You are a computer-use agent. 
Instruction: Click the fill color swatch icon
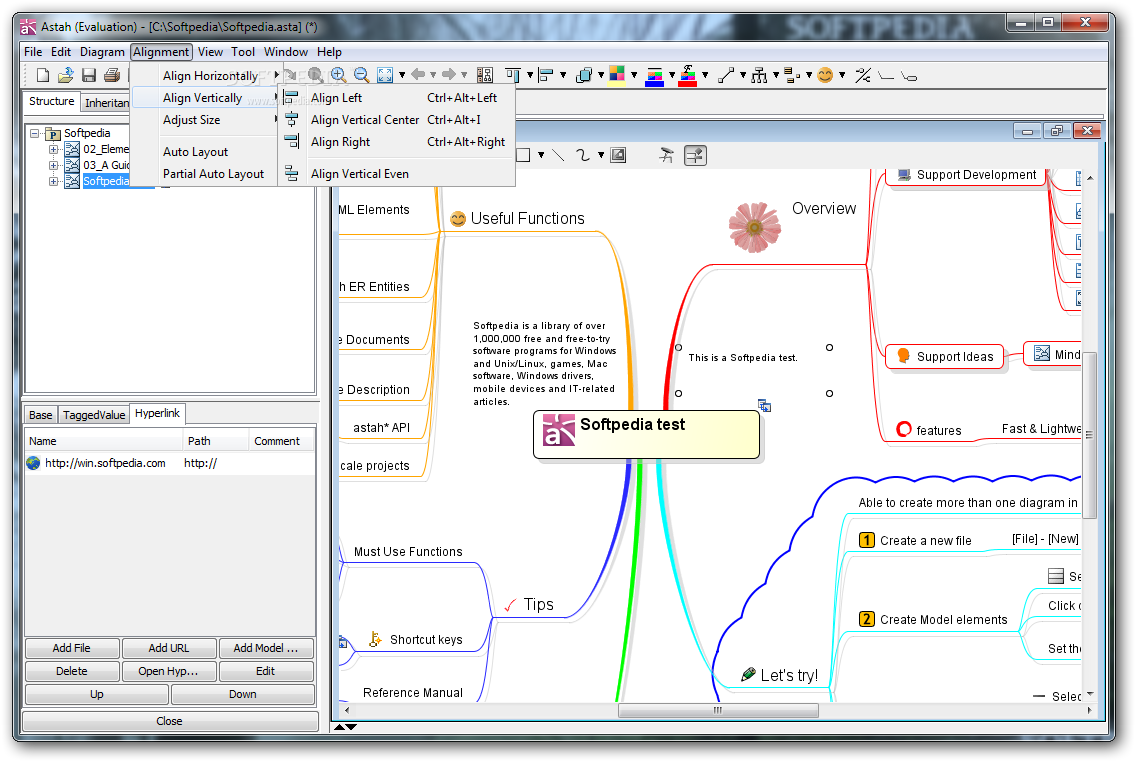click(617, 75)
